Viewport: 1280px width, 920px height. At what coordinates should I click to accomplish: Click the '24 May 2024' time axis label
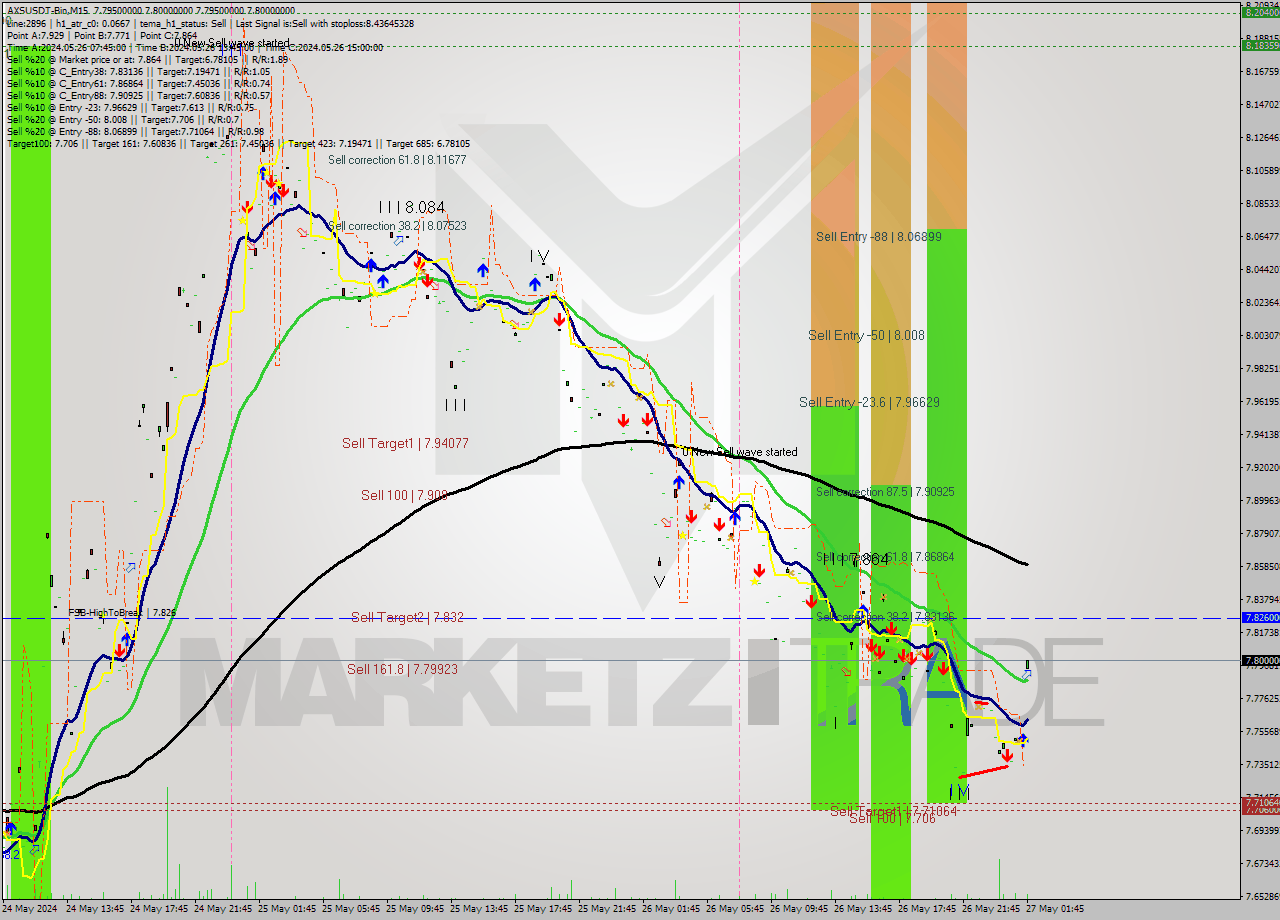(30, 909)
